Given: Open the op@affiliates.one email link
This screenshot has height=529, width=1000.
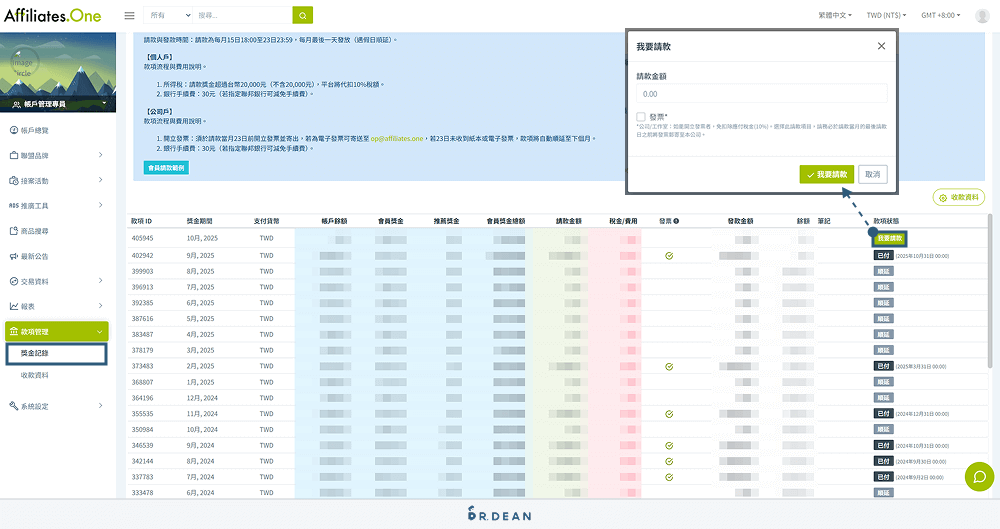Looking at the screenshot, I should tap(397, 138).
